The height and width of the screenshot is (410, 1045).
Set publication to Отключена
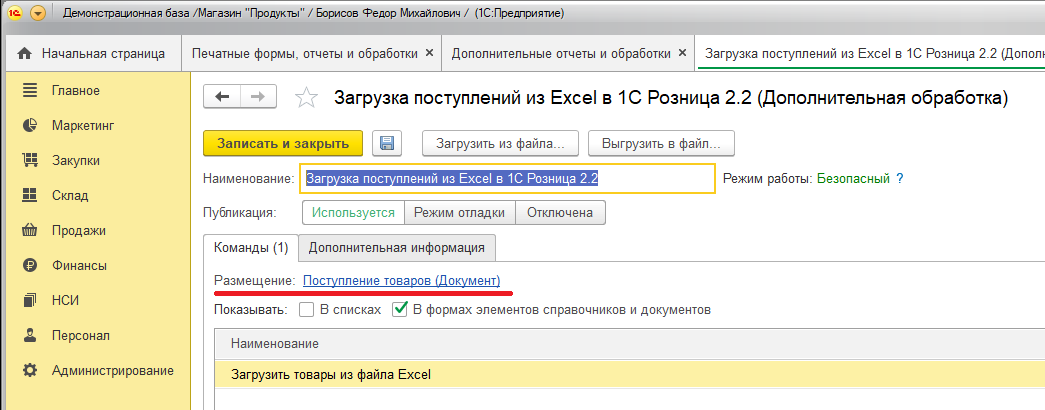[x=560, y=213]
